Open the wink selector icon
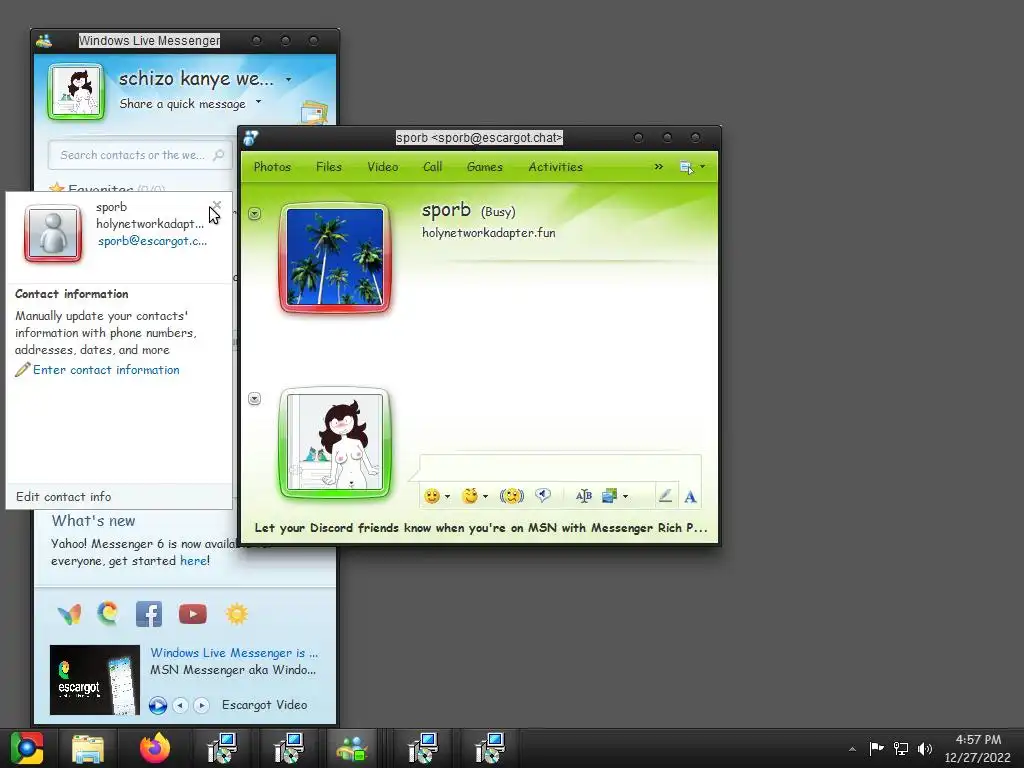The width and height of the screenshot is (1024, 768). coord(470,496)
